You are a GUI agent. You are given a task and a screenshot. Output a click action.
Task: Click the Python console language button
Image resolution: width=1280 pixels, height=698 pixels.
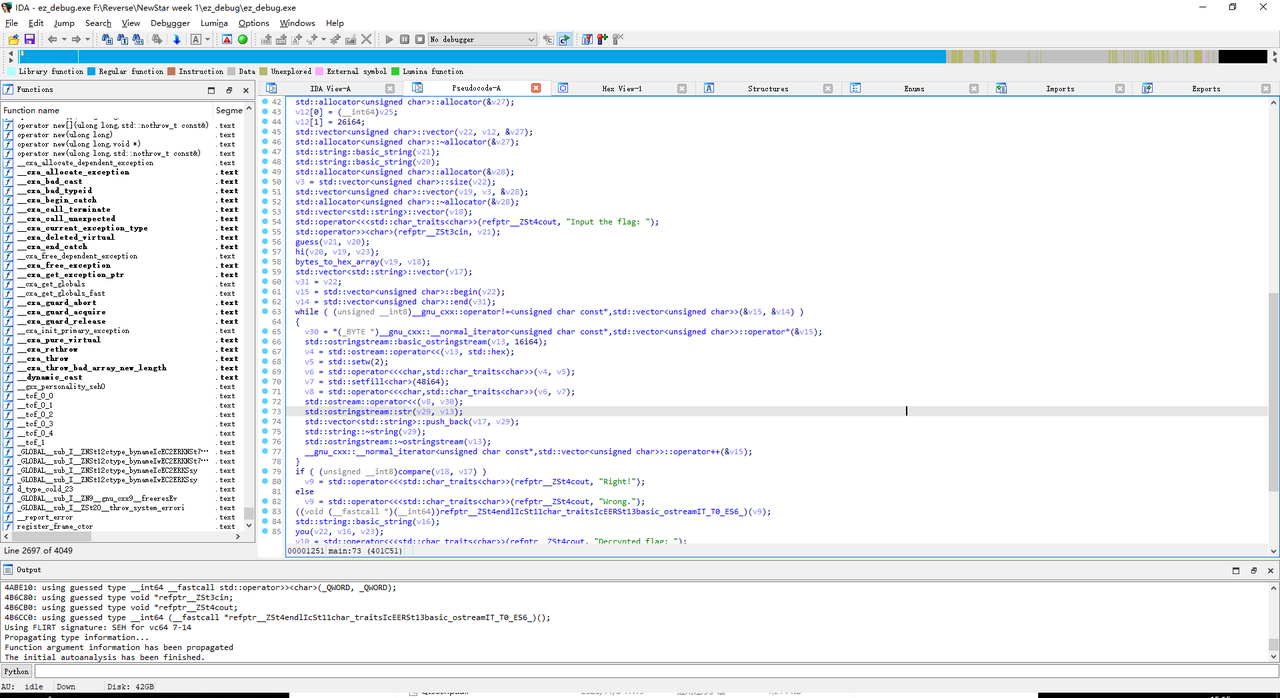(x=16, y=672)
